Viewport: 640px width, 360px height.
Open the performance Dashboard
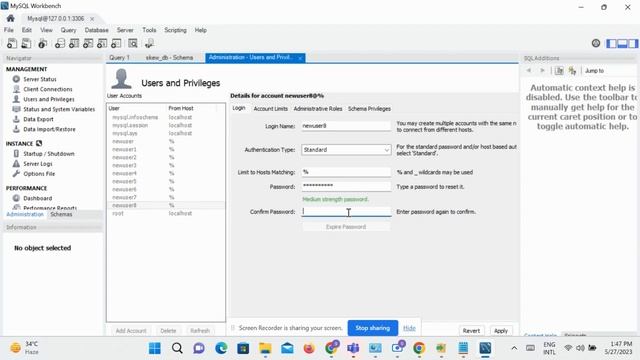[37, 198]
